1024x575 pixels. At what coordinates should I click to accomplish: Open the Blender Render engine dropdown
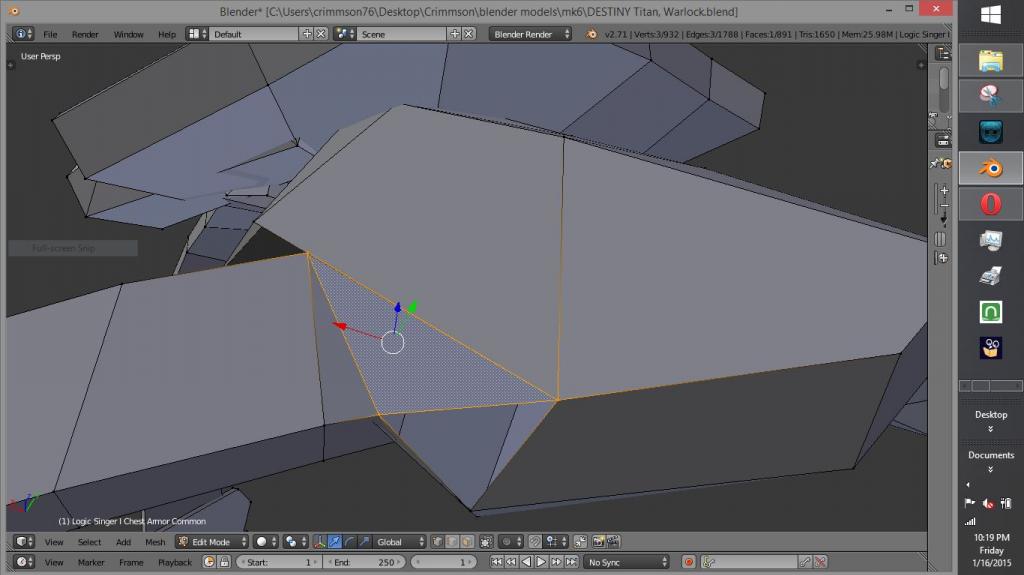coord(530,34)
